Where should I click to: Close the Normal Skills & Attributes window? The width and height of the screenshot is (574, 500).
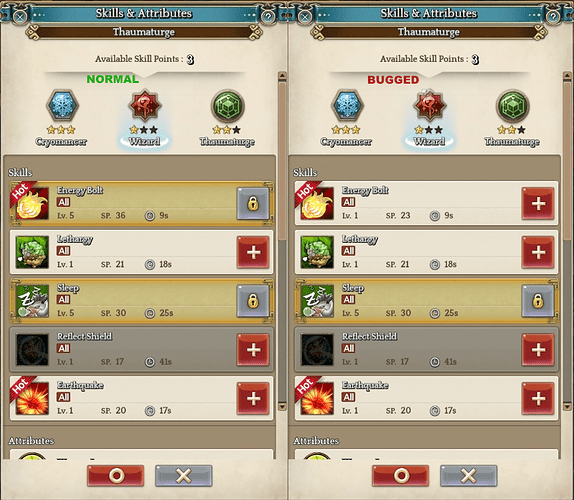pos(20,16)
